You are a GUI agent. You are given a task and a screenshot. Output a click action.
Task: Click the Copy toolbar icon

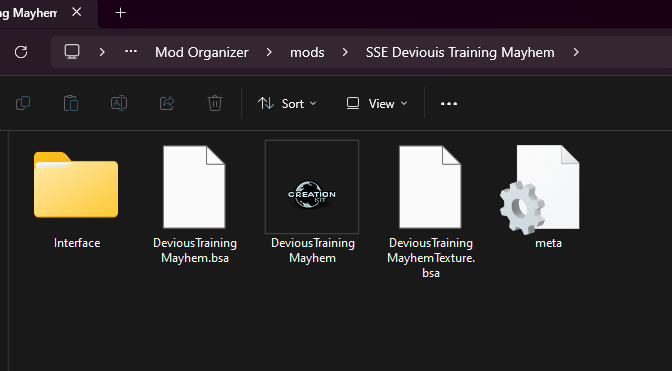tap(23, 103)
